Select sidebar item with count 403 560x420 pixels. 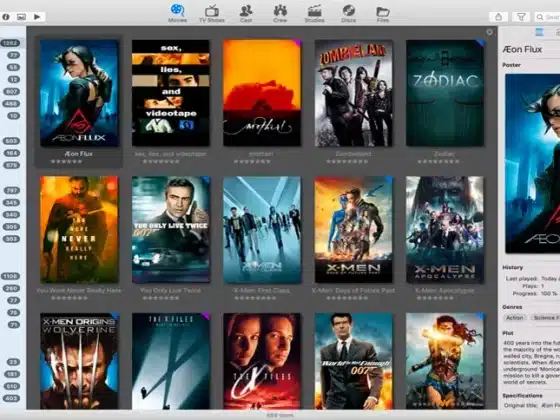pos(11,398)
